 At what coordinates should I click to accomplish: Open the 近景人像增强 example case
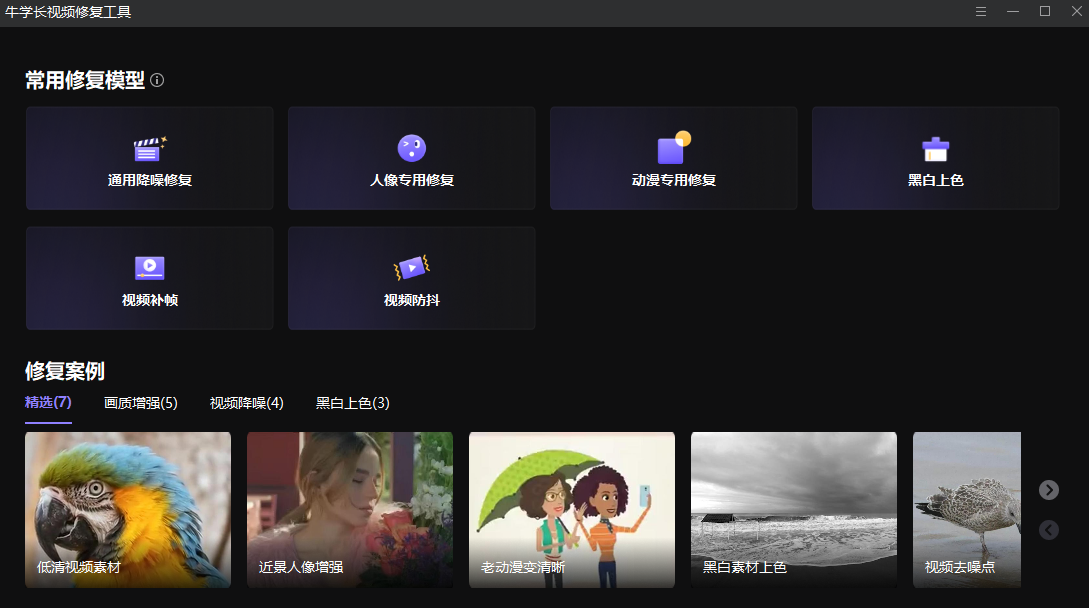(349, 510)
